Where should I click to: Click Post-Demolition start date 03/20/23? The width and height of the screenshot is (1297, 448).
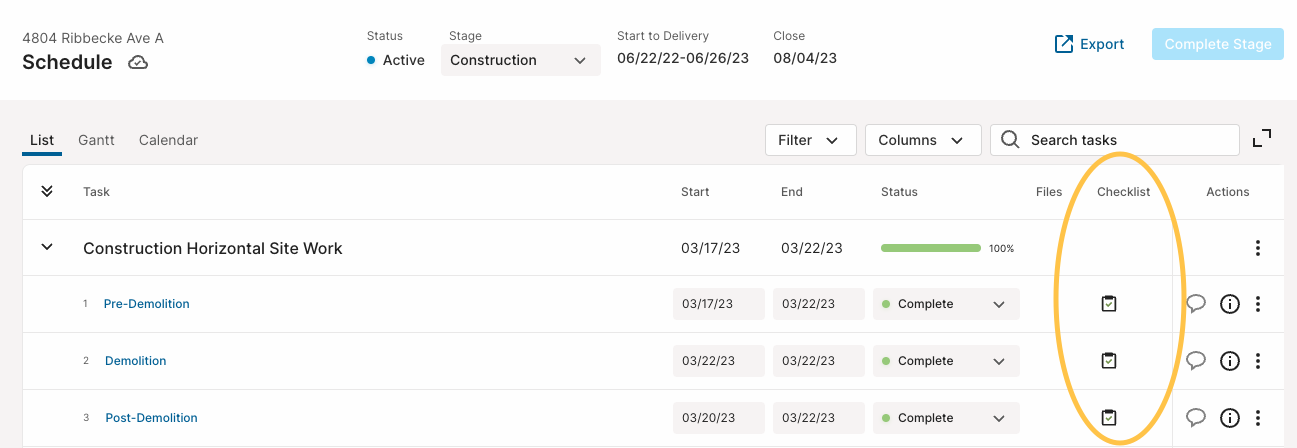719,418
